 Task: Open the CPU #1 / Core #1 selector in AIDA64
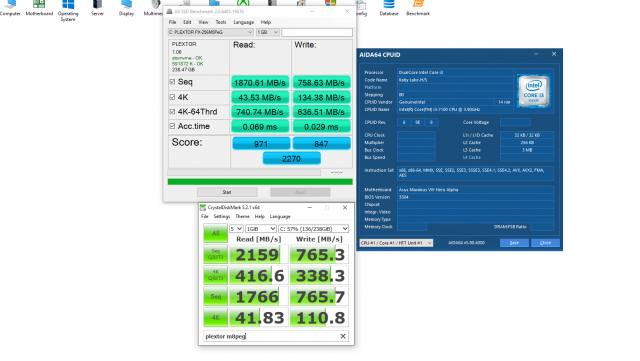[x=396, y=243]
